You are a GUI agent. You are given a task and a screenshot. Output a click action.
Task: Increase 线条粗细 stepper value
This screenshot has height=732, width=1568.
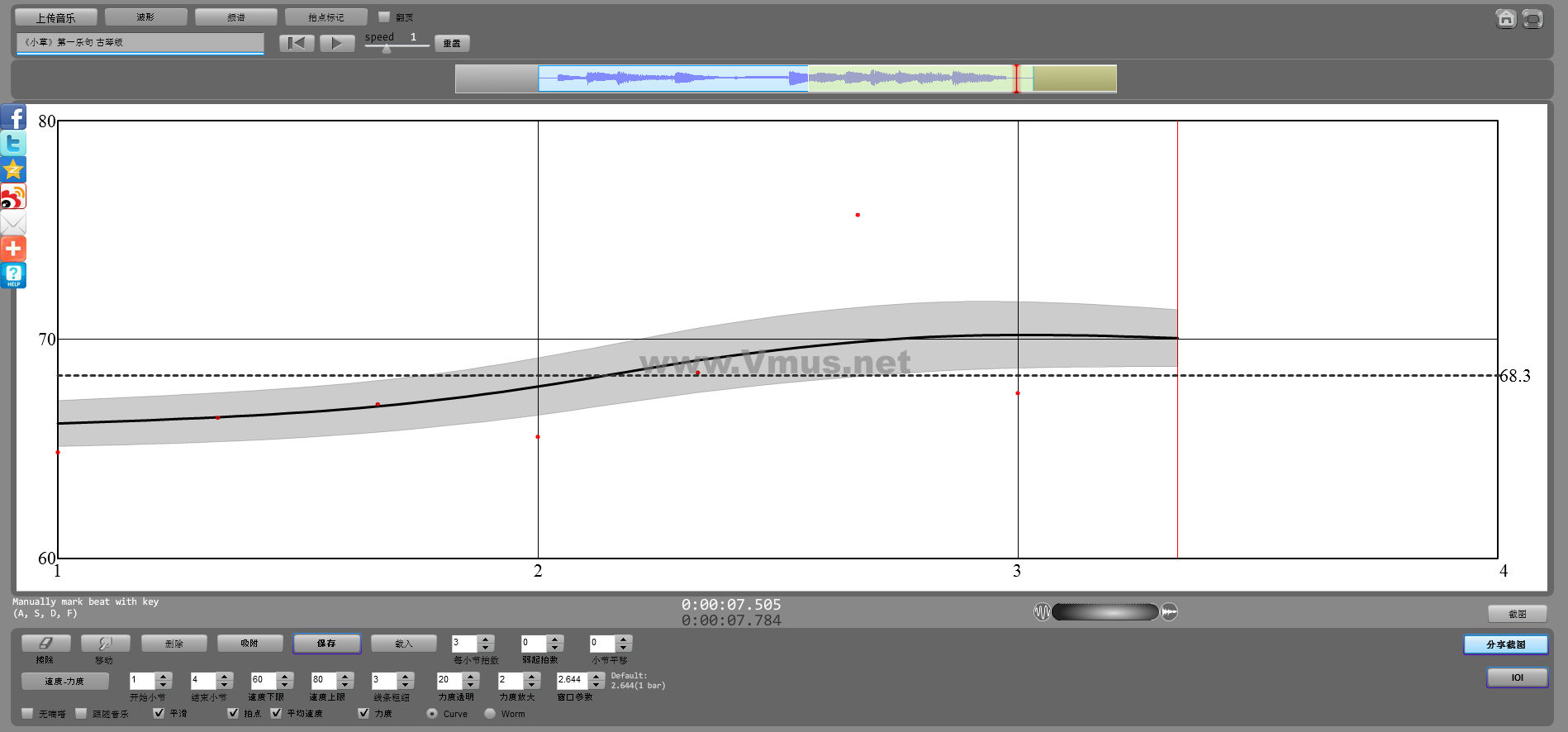point(405,676)
